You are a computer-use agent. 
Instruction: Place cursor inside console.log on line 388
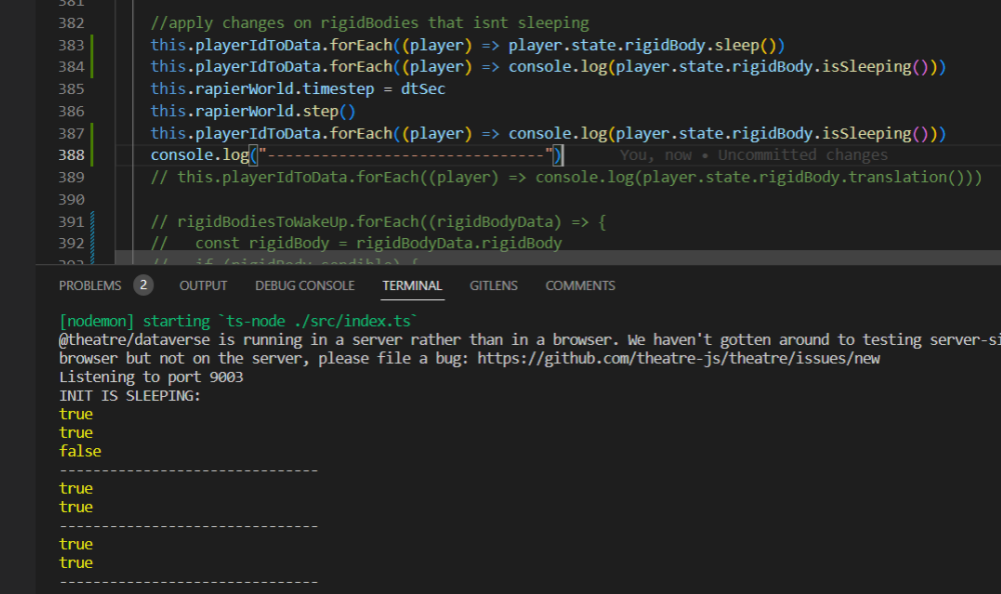[200, 155]
